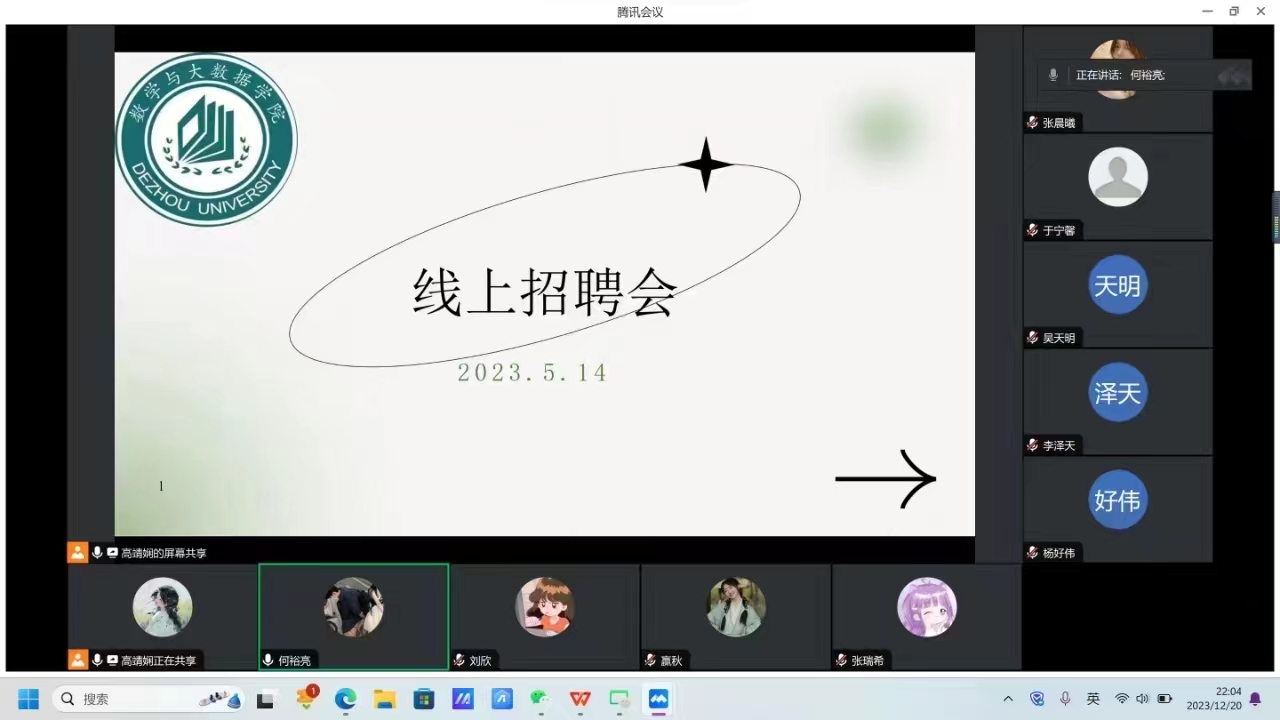Open File Explorer from the taskbar
The image size is (1280, 720).
[x=384, y=699]
